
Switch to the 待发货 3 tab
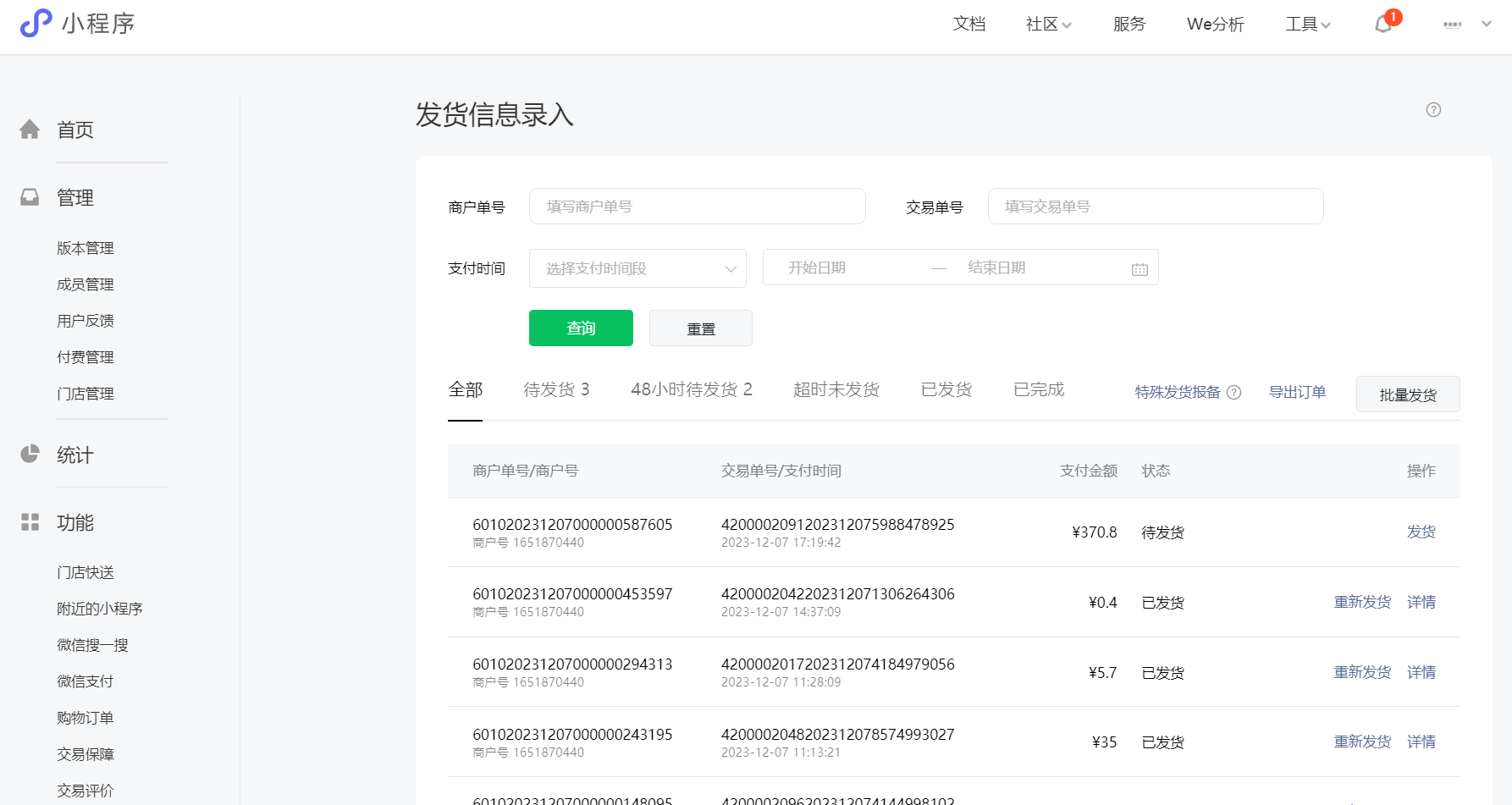pyautogui.click(x=556, y=389)
